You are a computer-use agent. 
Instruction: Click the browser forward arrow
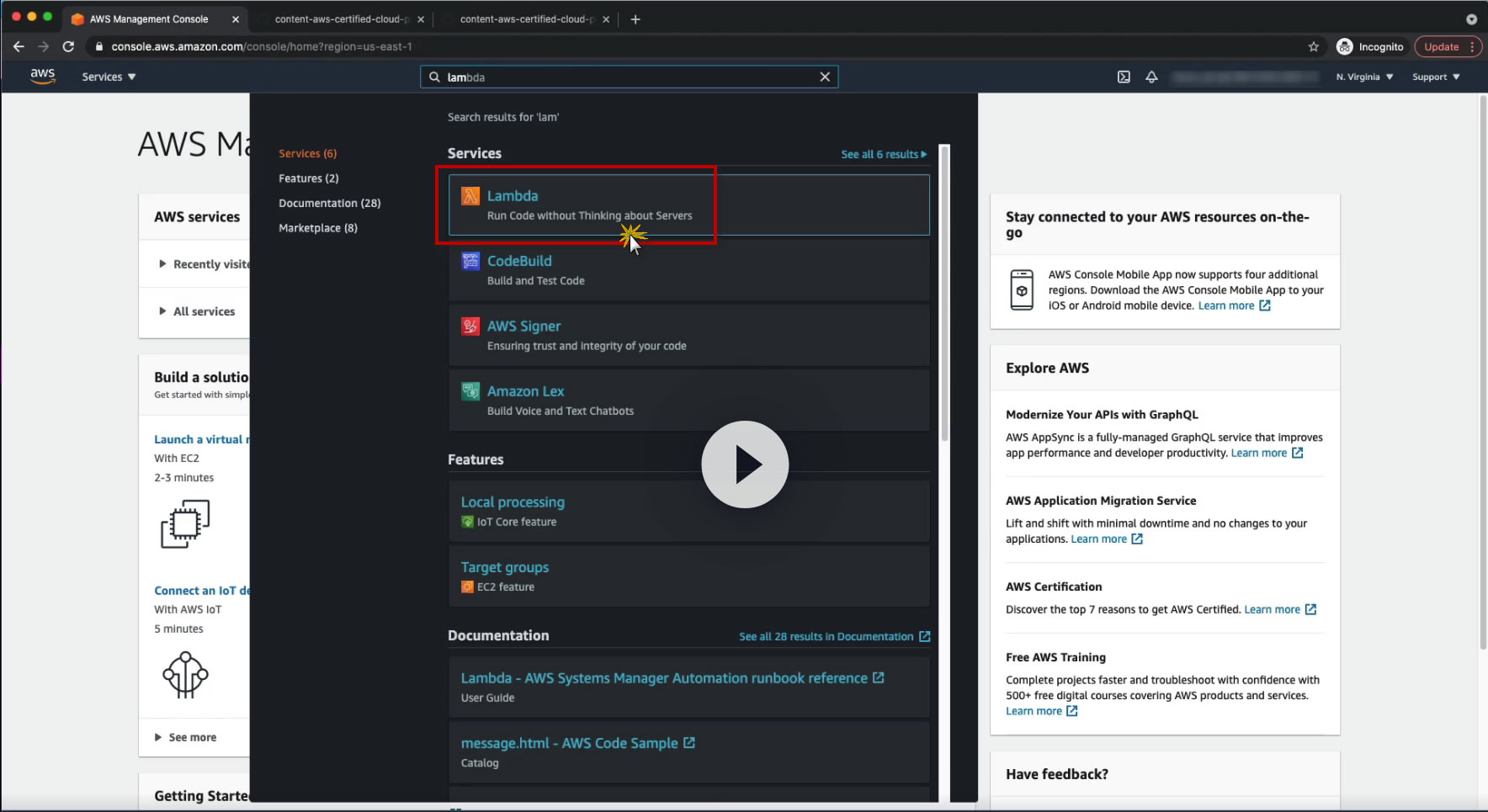click(x=44, y=46)
